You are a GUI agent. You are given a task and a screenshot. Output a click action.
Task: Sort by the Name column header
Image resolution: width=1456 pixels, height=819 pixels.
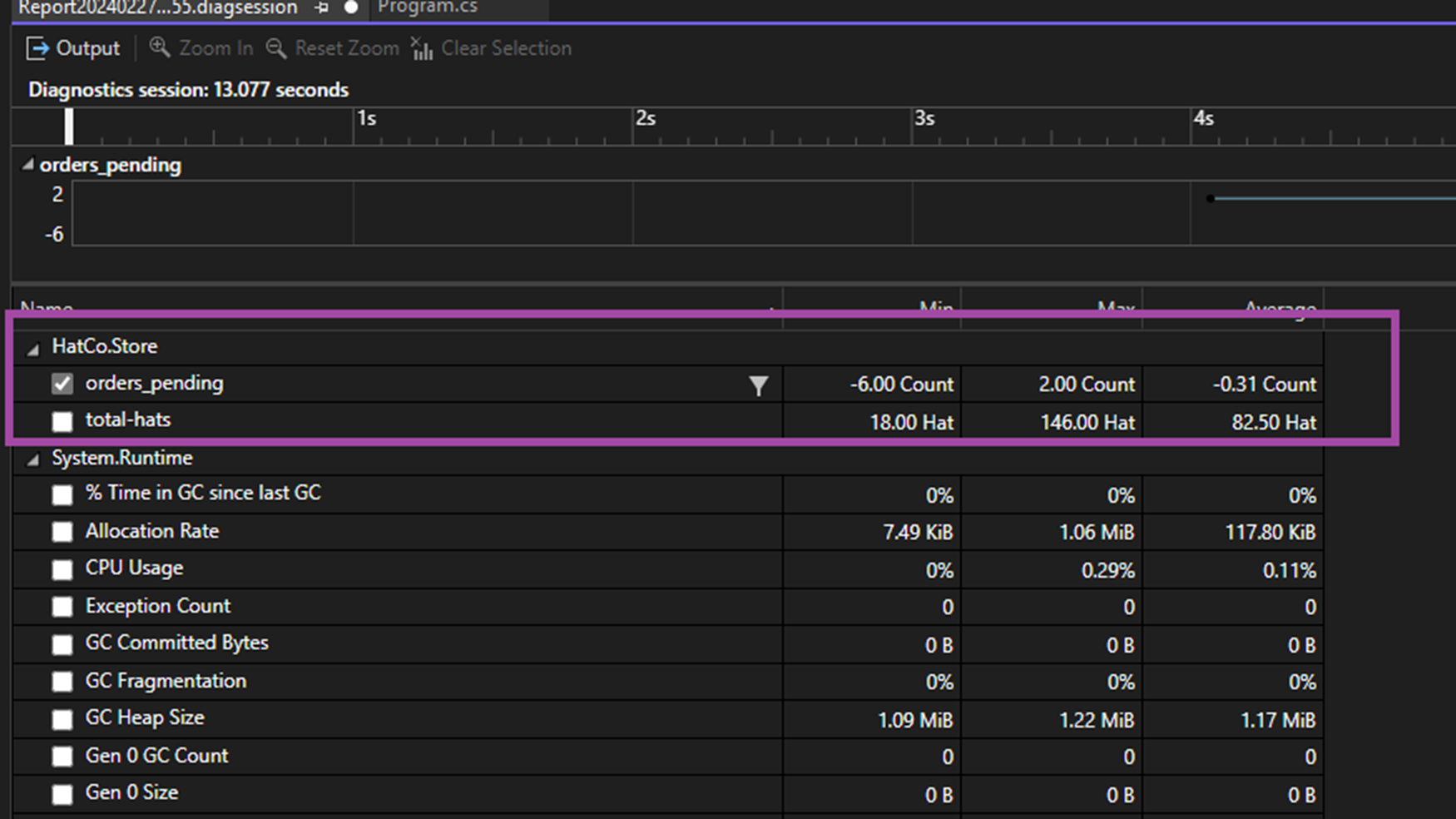(47, 308)
